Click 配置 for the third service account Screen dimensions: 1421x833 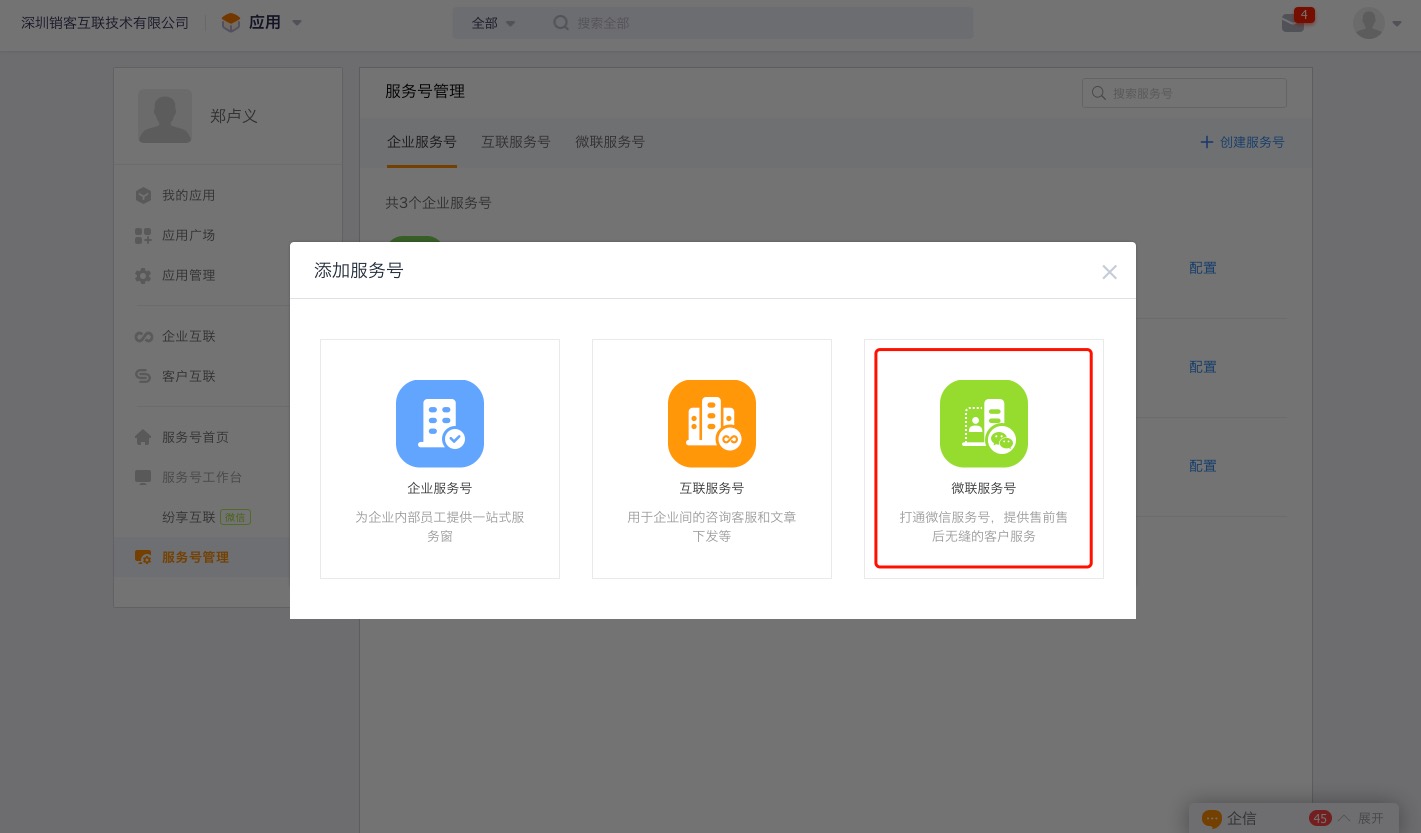[1203, 466]
